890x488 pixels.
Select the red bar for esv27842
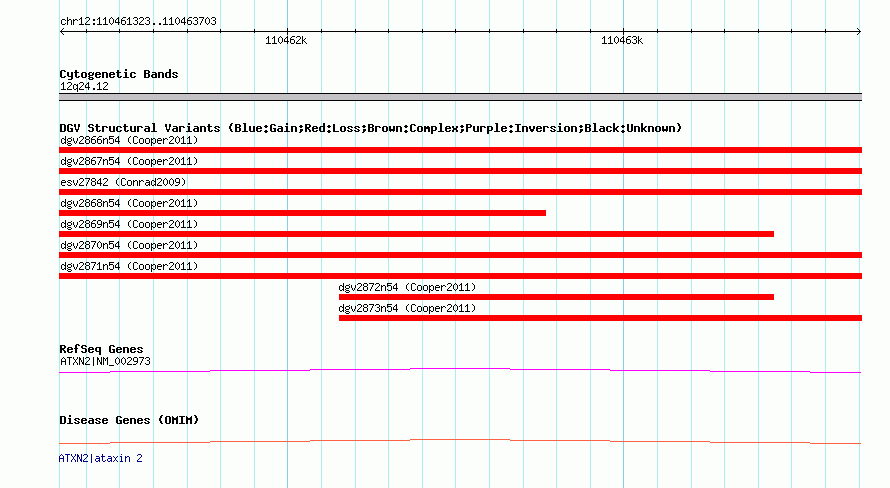[460, 192]
